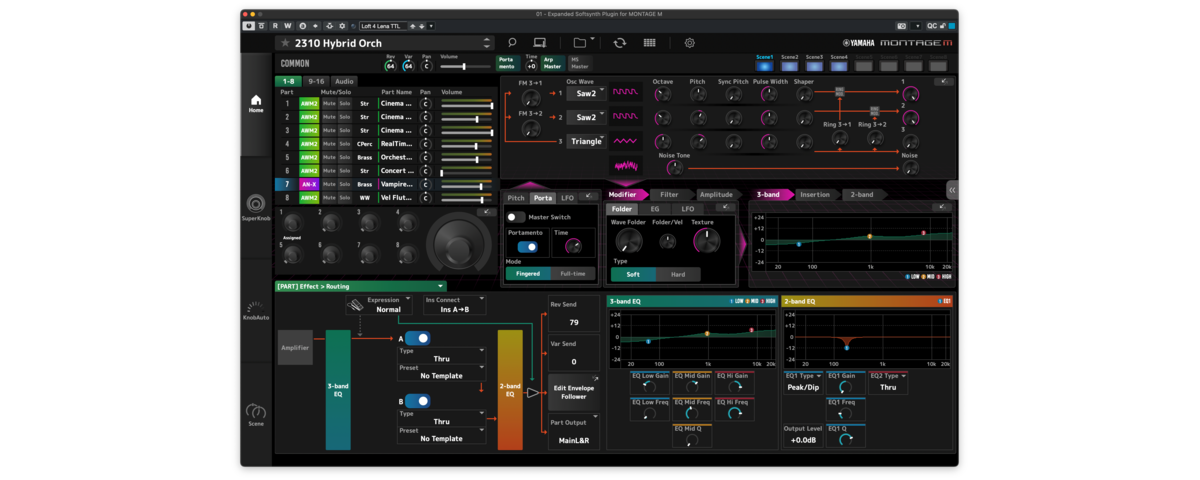Toggle Insertion B switch

[x=417, y=401]
